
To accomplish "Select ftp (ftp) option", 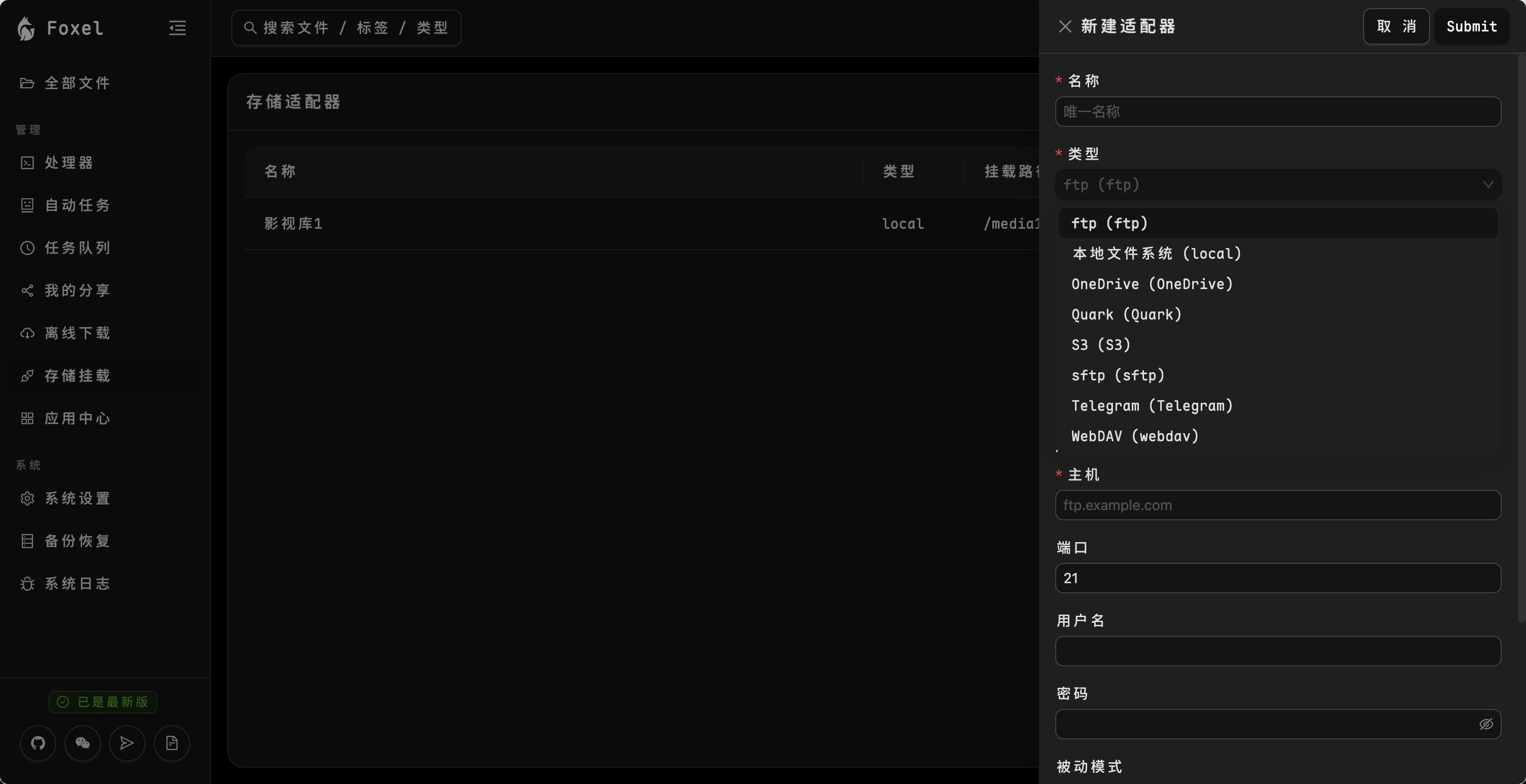I will (1278, 223).
